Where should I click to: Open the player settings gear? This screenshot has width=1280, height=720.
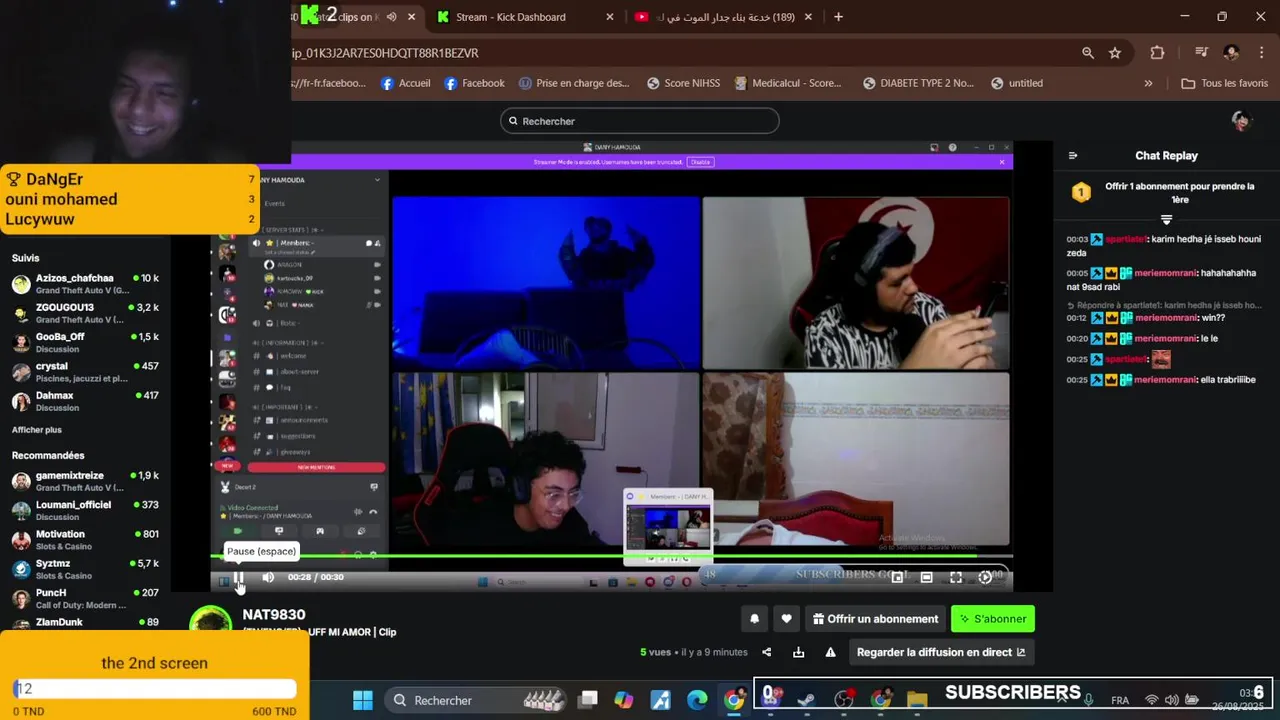[x=985, y=577]
